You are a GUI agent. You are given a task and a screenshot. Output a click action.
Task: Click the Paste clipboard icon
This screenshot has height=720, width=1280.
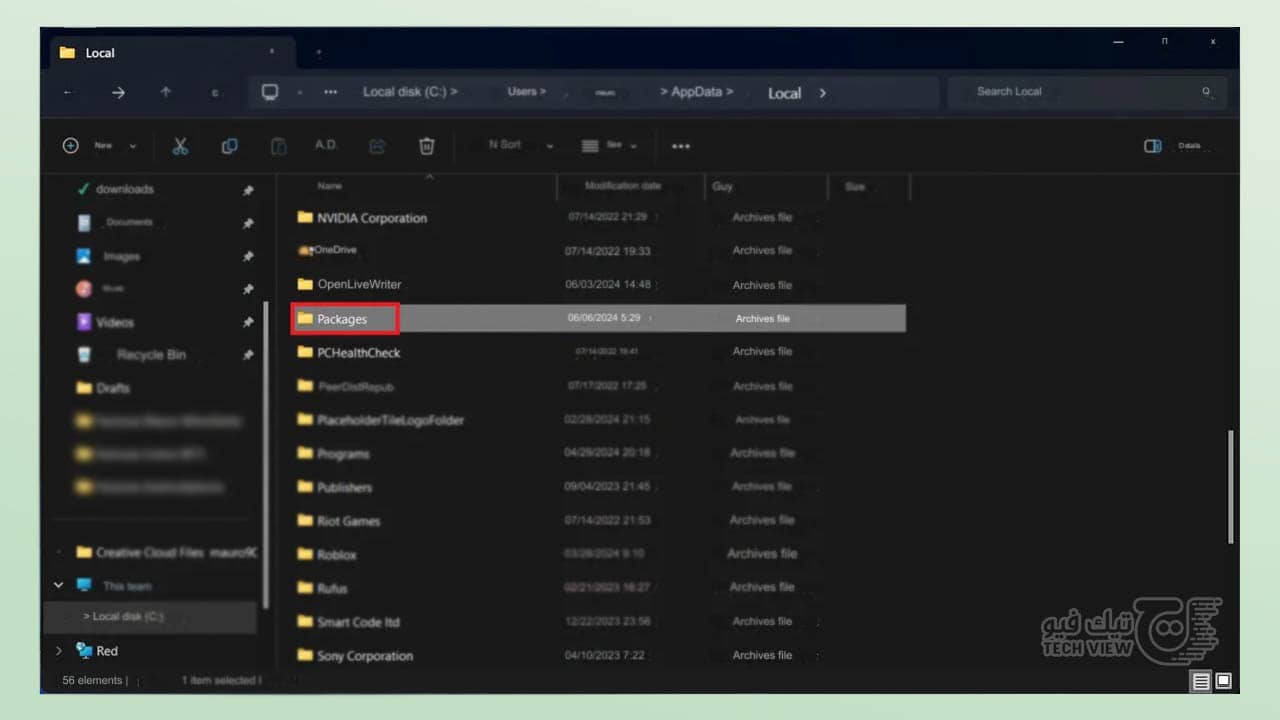tap(278, 146)
